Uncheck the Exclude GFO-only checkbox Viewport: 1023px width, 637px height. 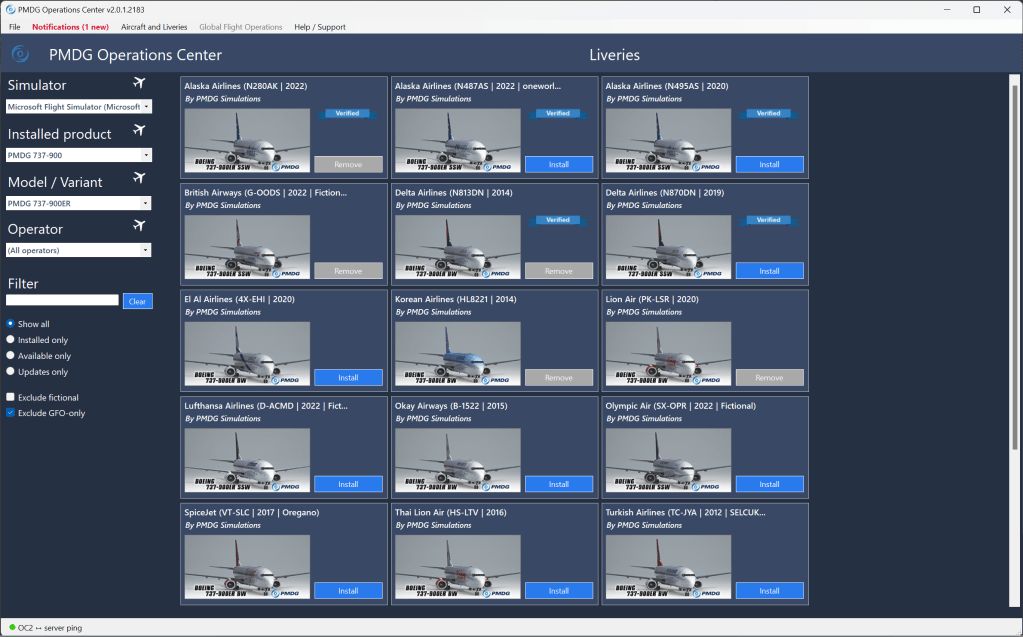(x=11, y=412)
